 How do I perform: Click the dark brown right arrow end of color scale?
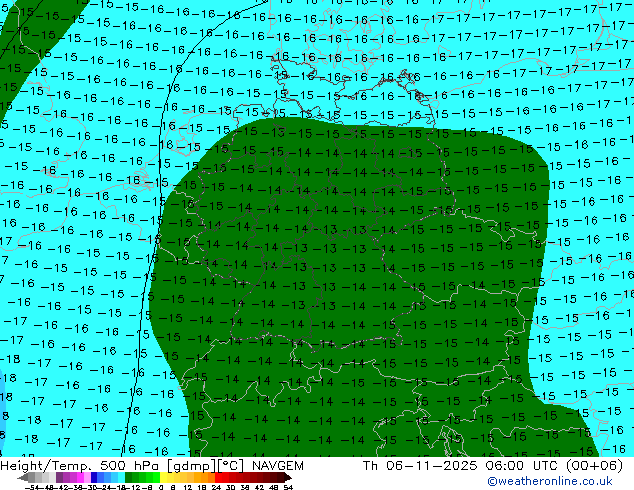pyautogui.click(x=288, y=478)
